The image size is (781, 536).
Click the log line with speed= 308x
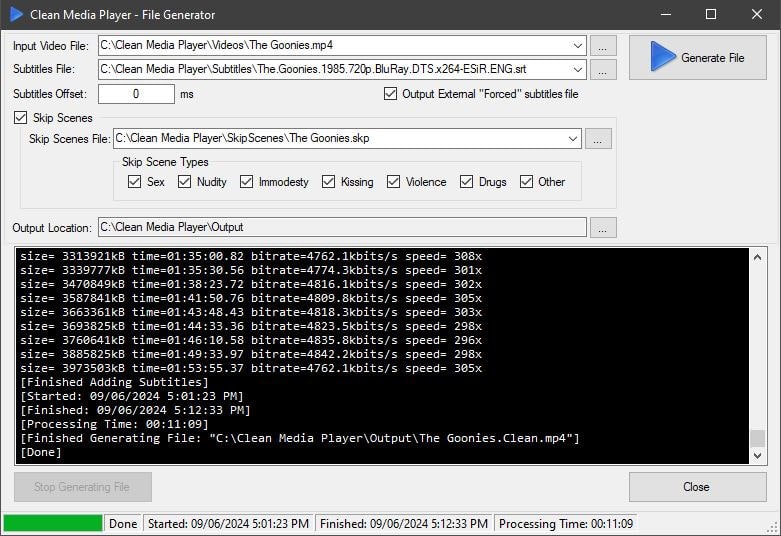click(x=251, y=256)
